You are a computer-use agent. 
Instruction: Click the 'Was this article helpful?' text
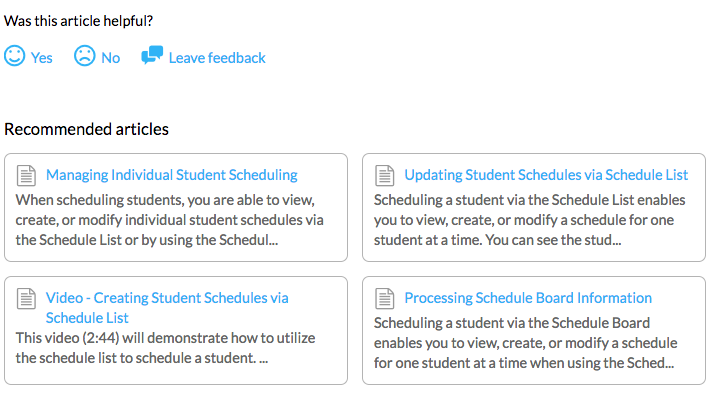coord(79,21)
